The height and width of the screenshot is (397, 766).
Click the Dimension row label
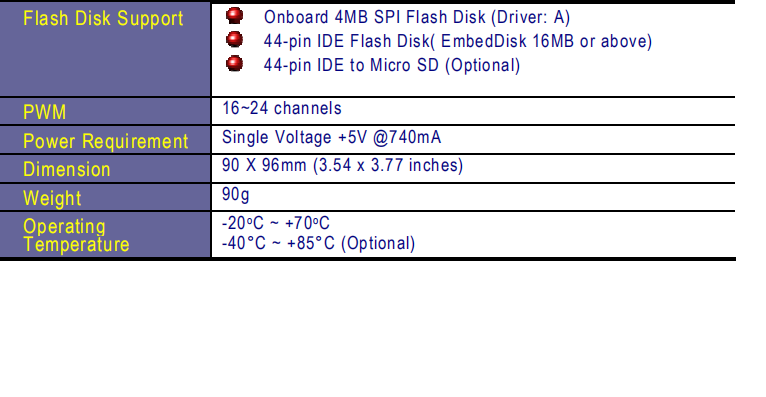click(x=67, y=169)
